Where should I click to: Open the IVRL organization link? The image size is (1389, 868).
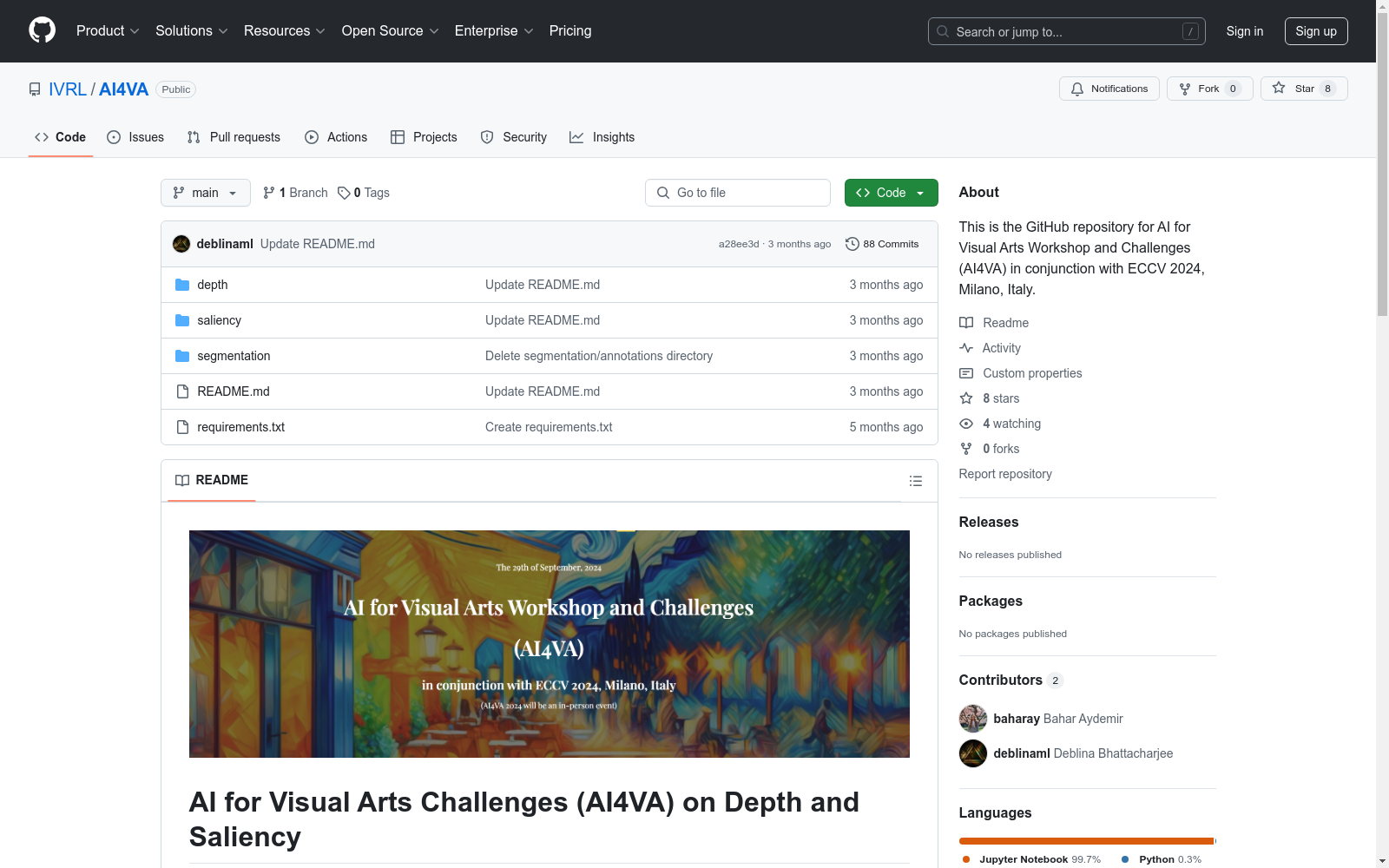click(x=68, y=89)
